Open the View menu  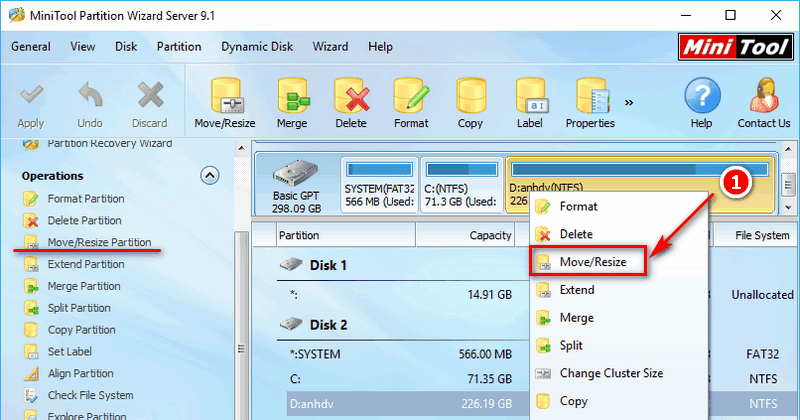pos(83,46)
